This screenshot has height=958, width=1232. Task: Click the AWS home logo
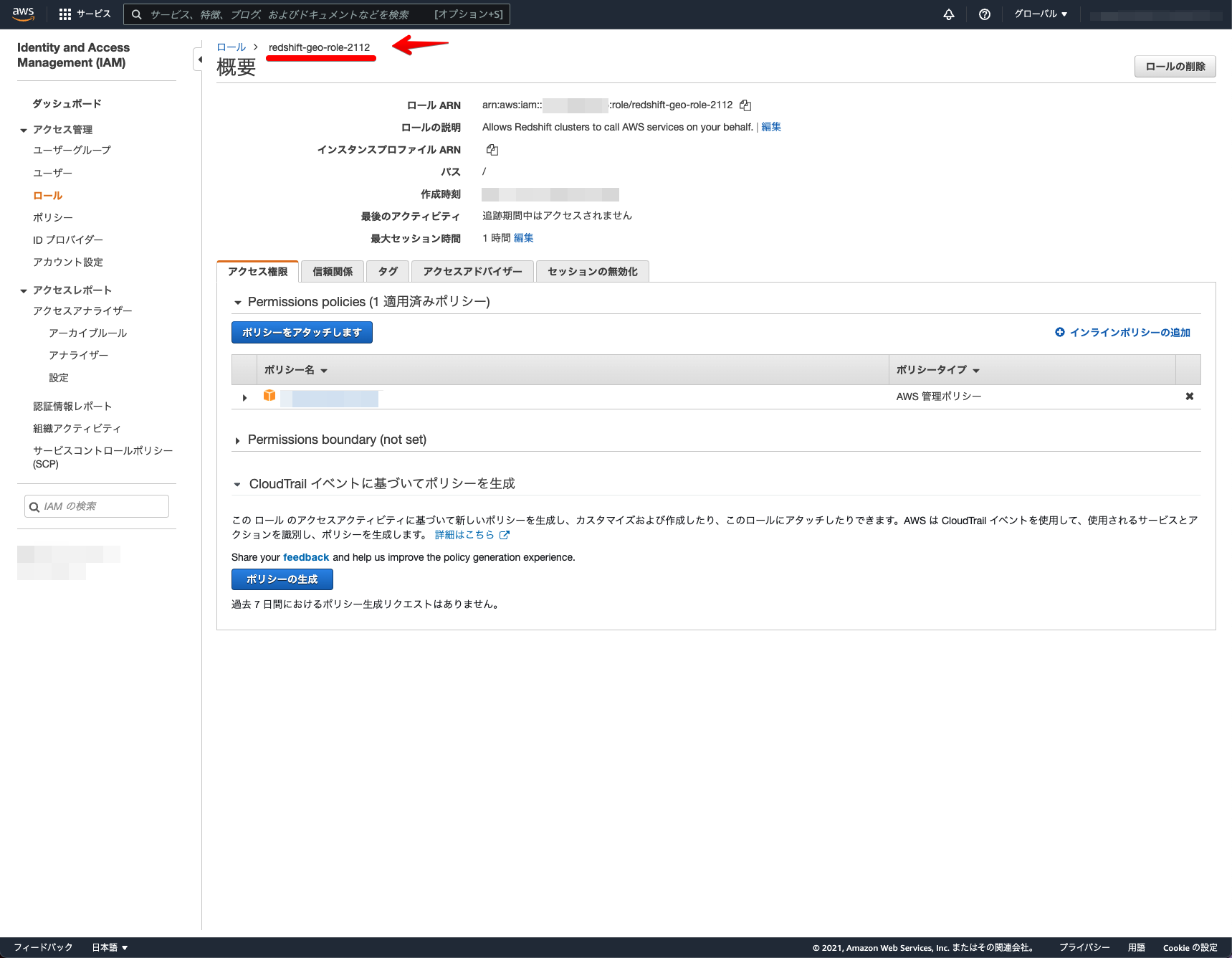[x=22, y=12]
